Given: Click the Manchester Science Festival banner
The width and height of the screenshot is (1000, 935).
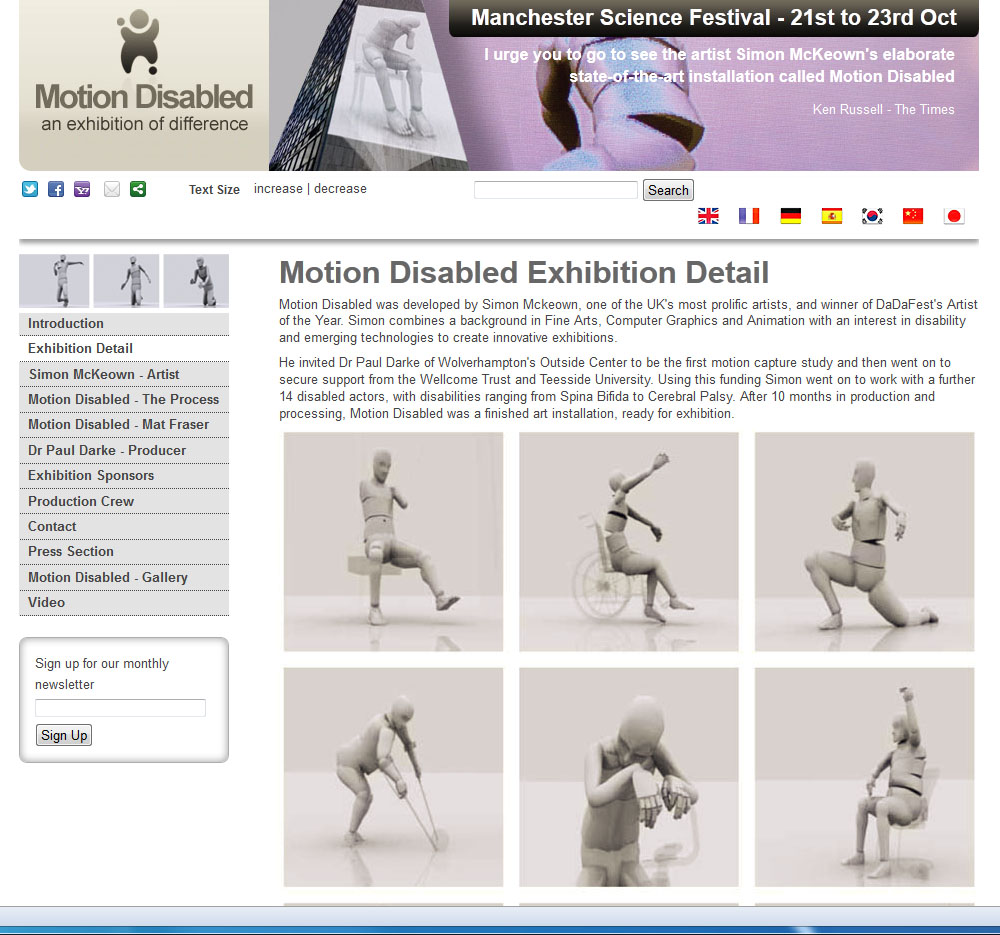Looking at the screenshot, I should pyautogui.click(x=714, y=18).
